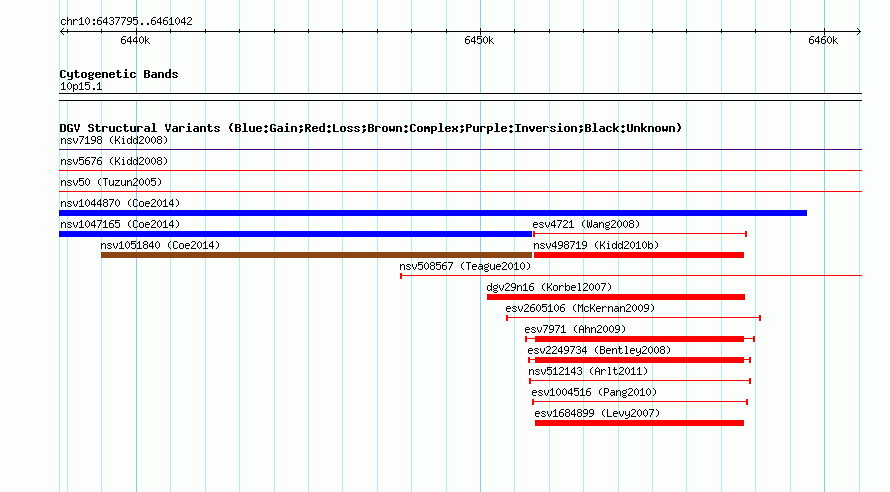The image size is (890, 492).
Task: Click the esv1004516 thin red line
Action: 640,402
